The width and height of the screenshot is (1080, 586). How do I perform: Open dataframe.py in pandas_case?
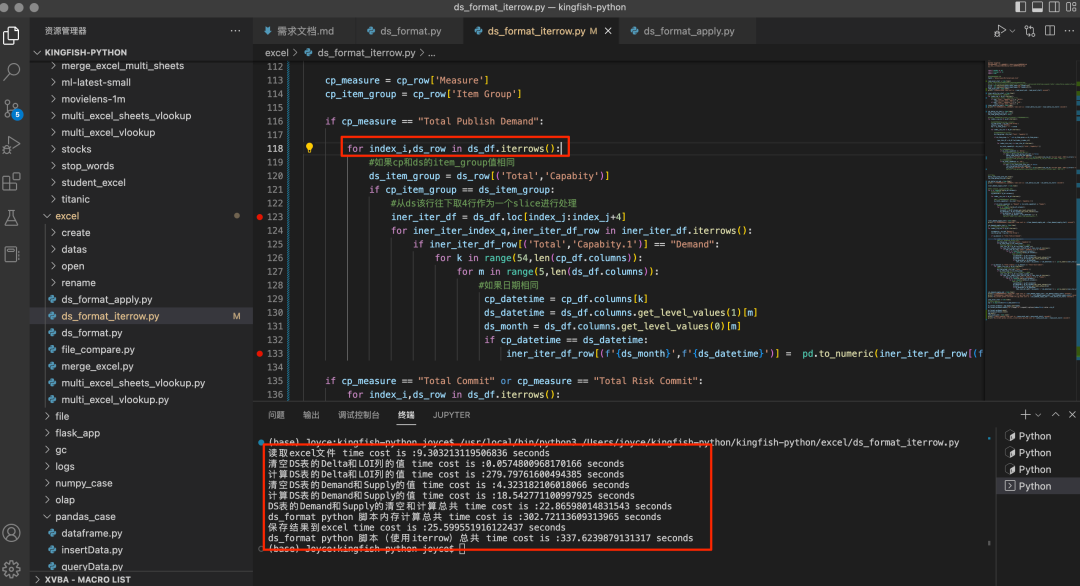click(x=92, y=533)
